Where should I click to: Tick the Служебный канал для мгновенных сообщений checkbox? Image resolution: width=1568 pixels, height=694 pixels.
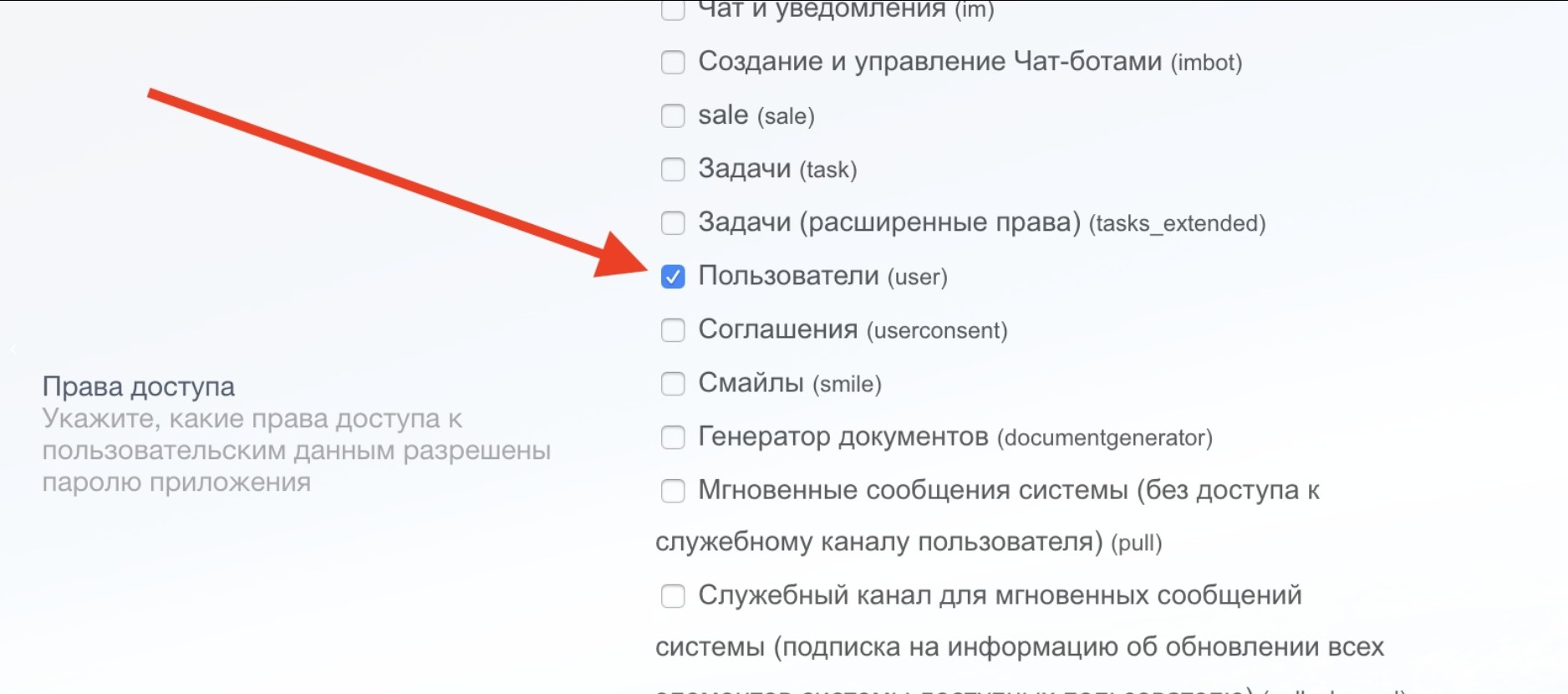[673, 596]
